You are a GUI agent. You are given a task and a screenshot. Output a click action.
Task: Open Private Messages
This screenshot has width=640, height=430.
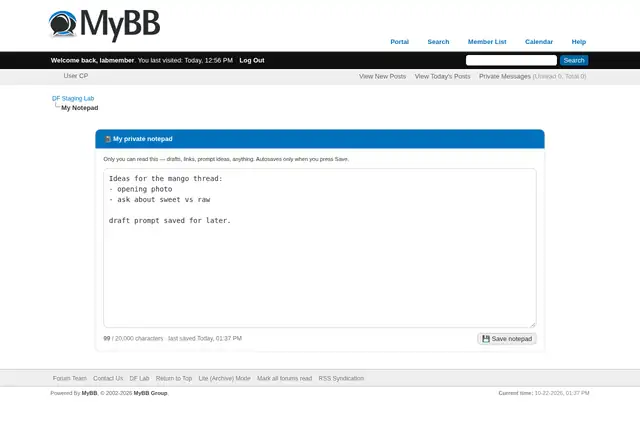click(x=504, y=76)
